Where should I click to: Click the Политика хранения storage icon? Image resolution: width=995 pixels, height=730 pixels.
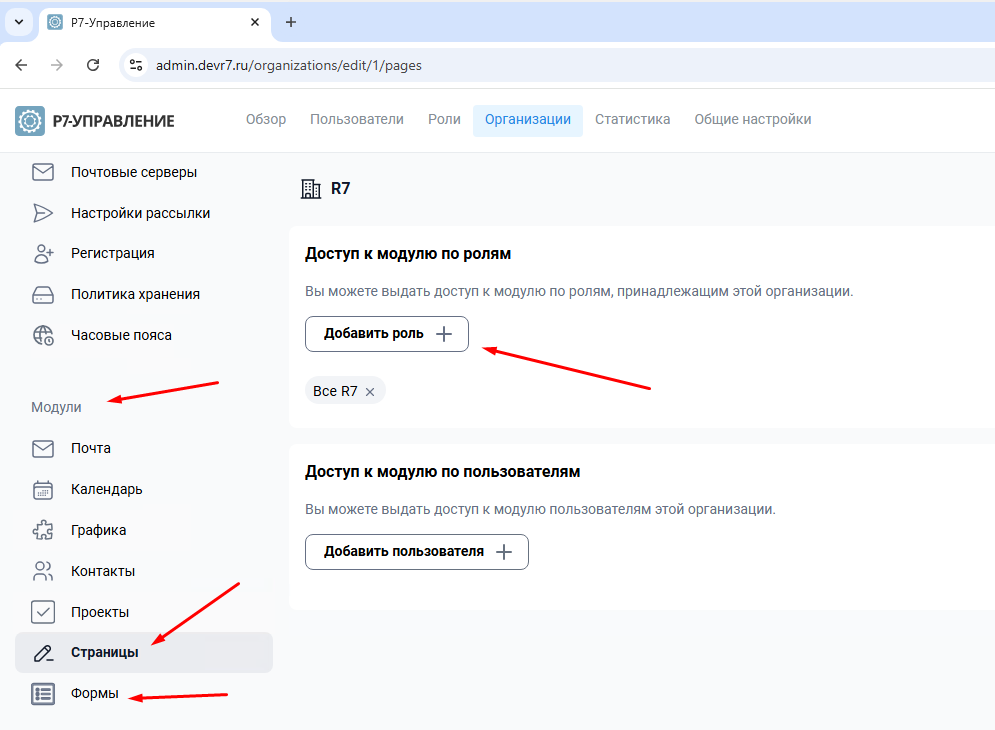click(x=42, y=294)
